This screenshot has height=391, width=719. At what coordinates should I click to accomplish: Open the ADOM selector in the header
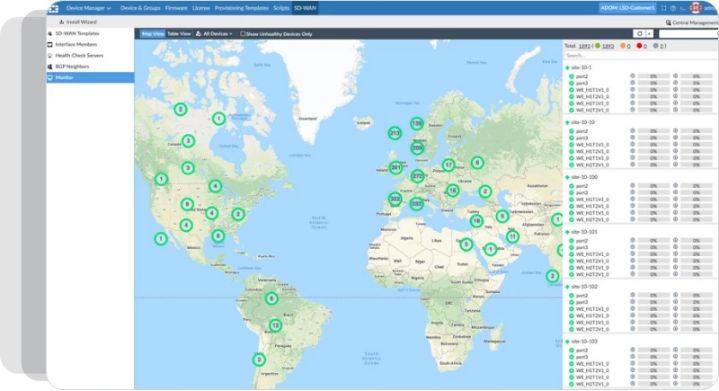[x=627, y=8]
